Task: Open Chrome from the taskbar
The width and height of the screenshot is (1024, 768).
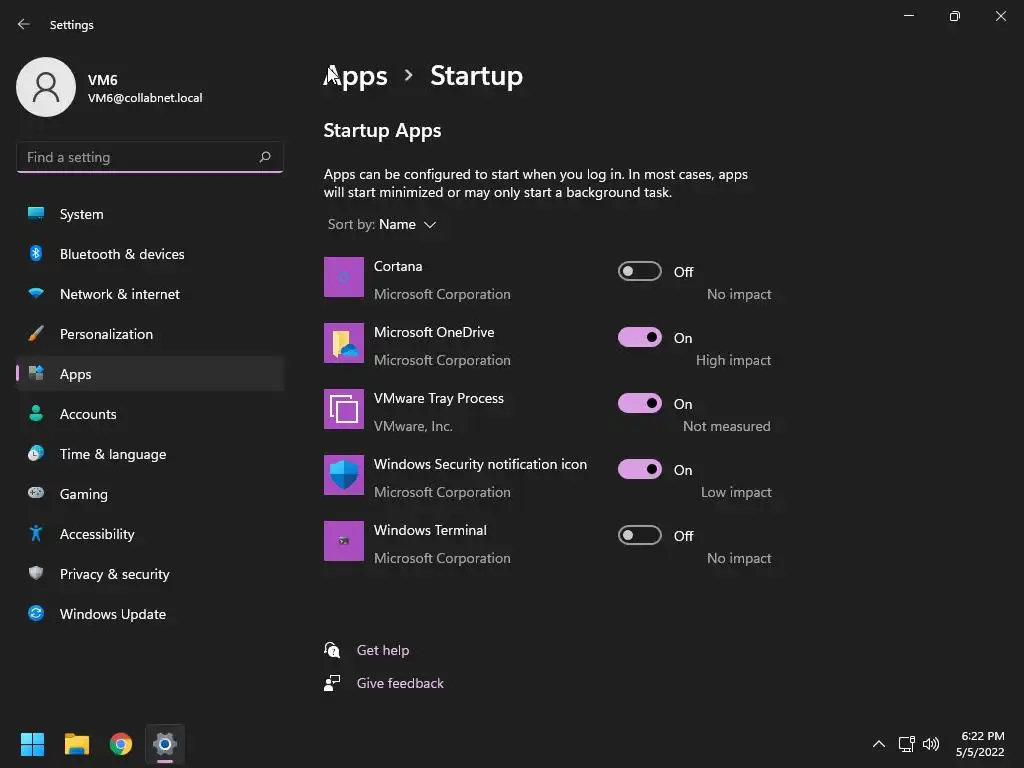Action: click(121, 744)
